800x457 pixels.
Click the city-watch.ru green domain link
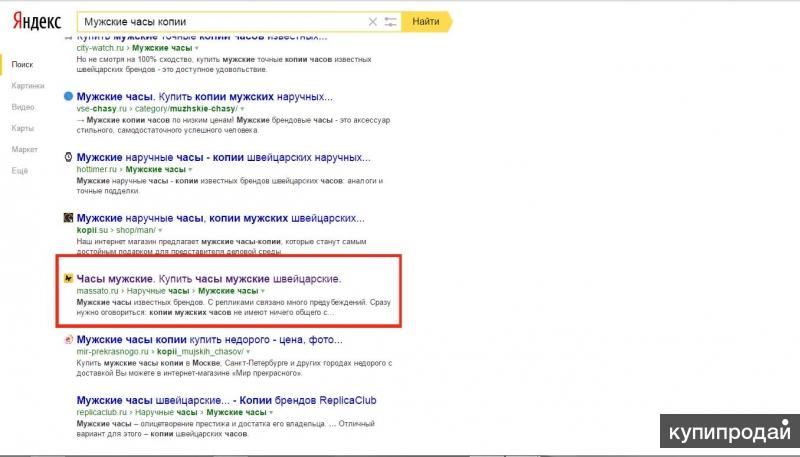[100, 48]
